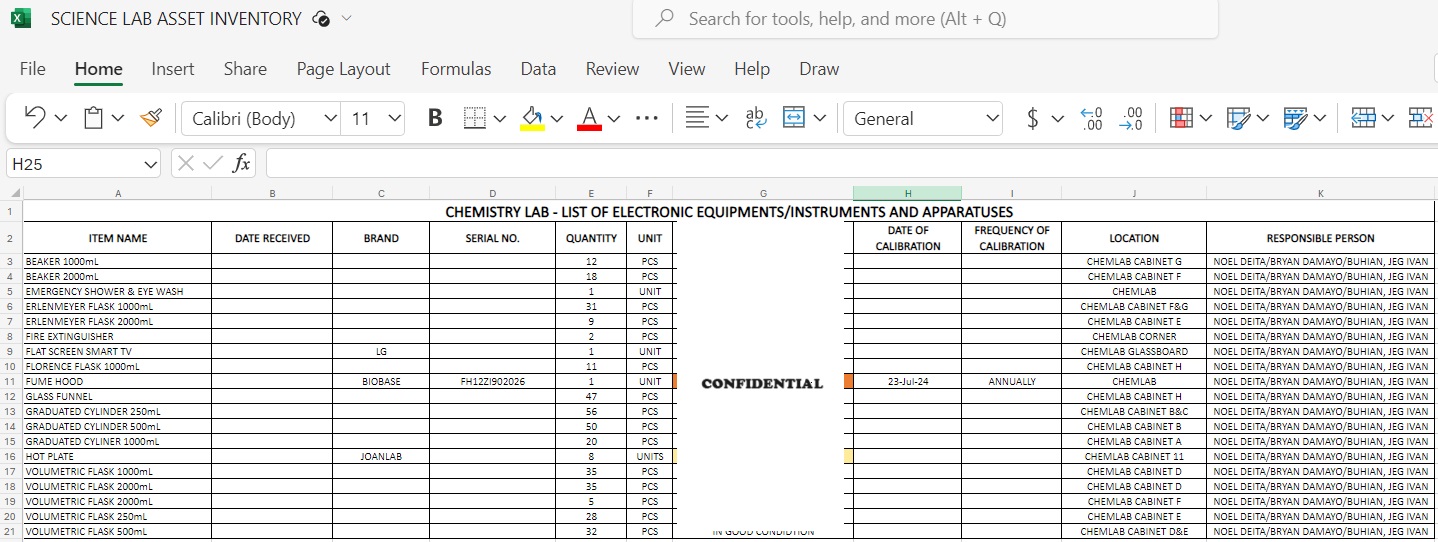Click the Delete cells icon
1438x542 pixels.
point(1421,118)
